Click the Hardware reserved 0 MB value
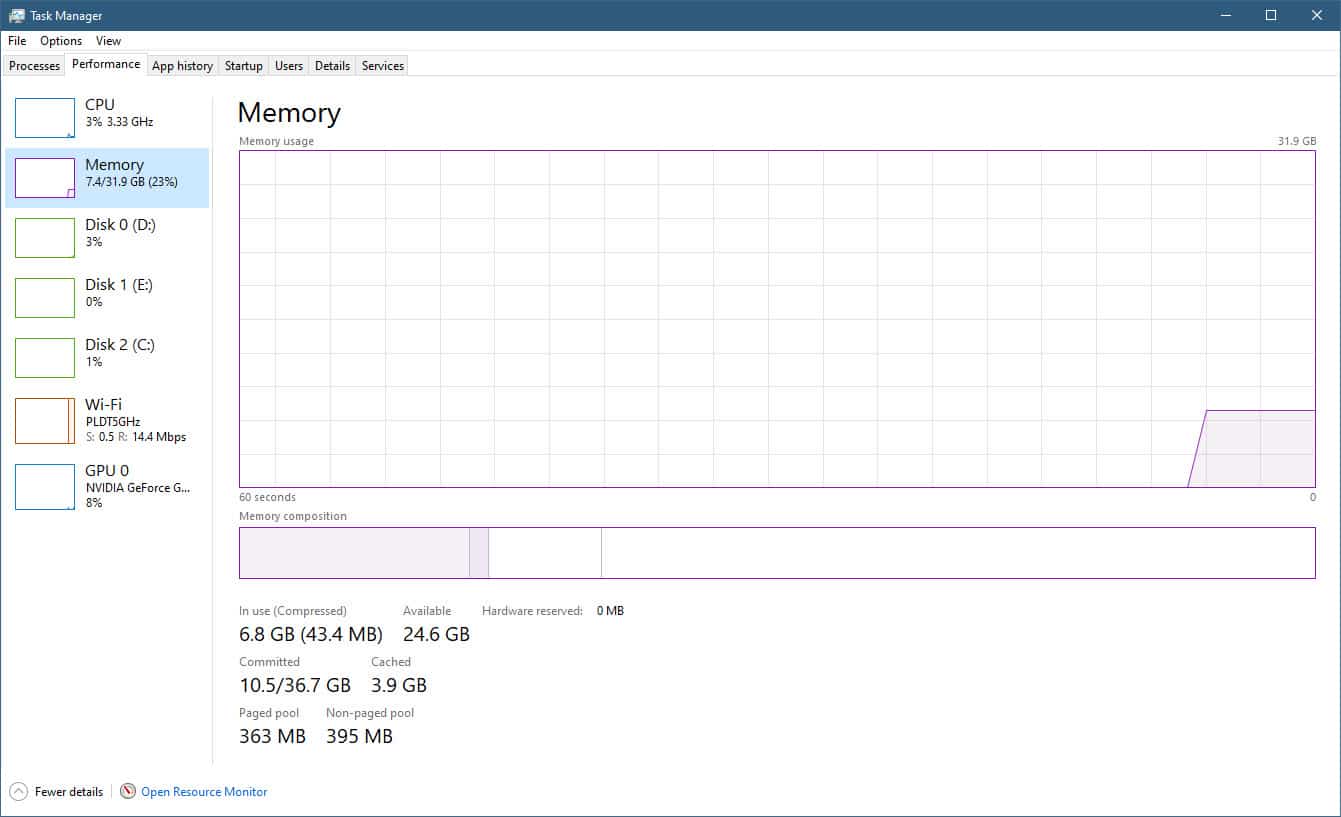 [610, 610]
